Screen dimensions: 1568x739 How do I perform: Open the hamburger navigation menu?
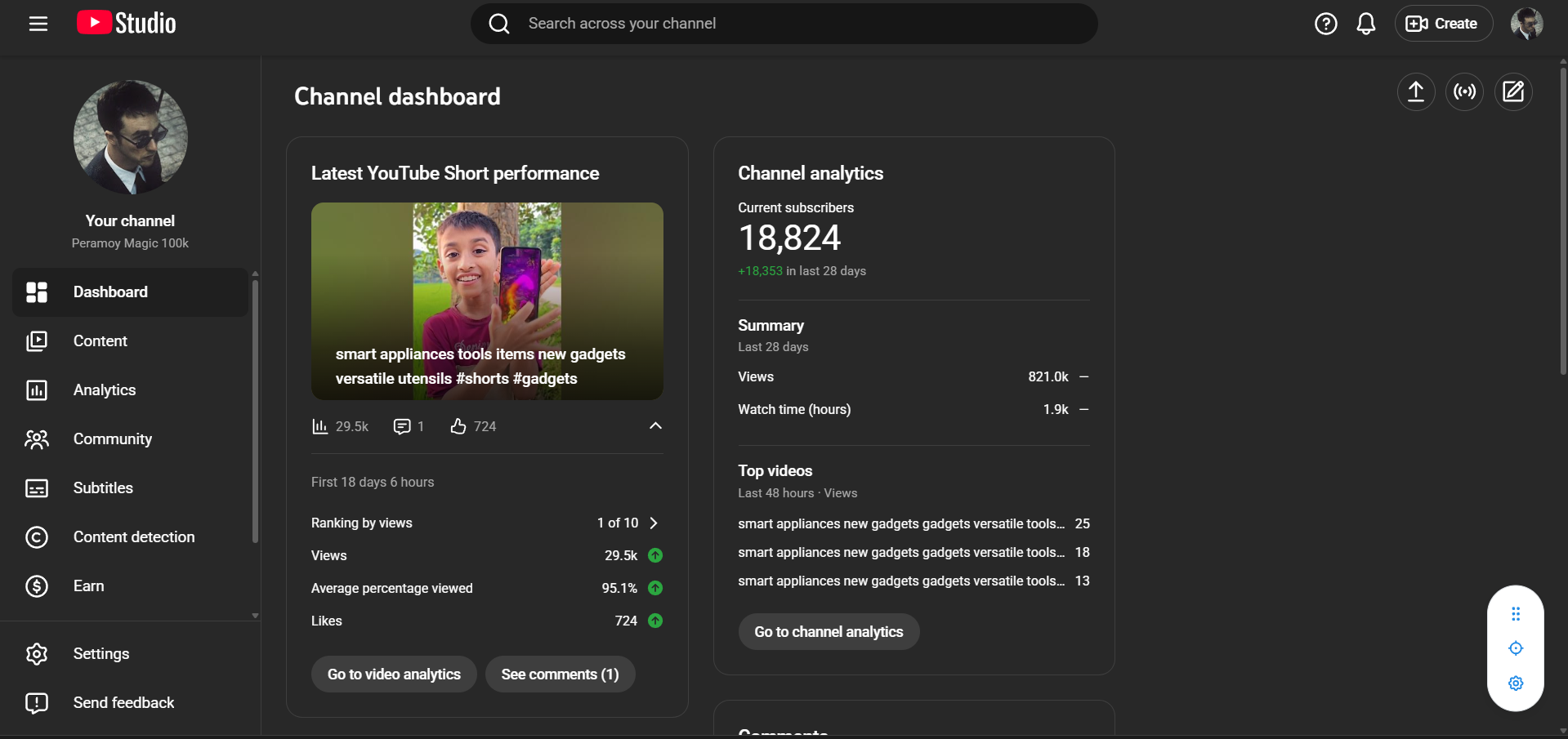pyautogui.click(x=38, y=24)
